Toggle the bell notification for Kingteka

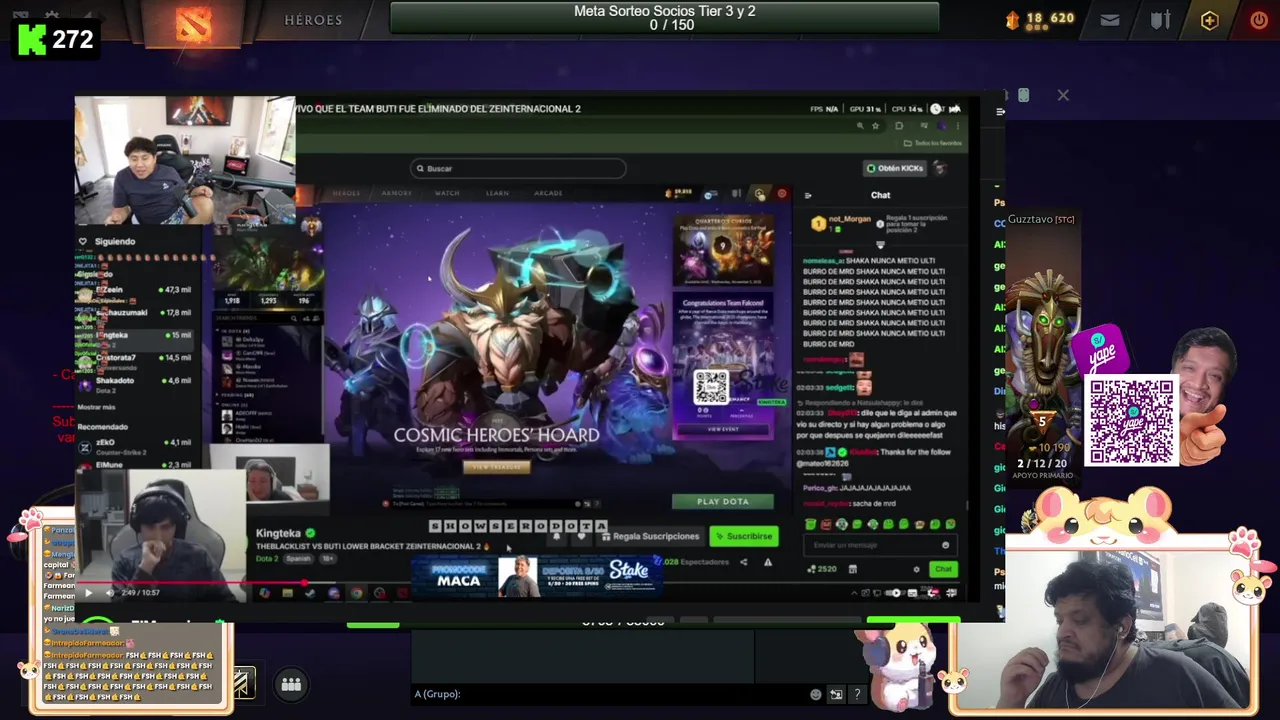557,536
